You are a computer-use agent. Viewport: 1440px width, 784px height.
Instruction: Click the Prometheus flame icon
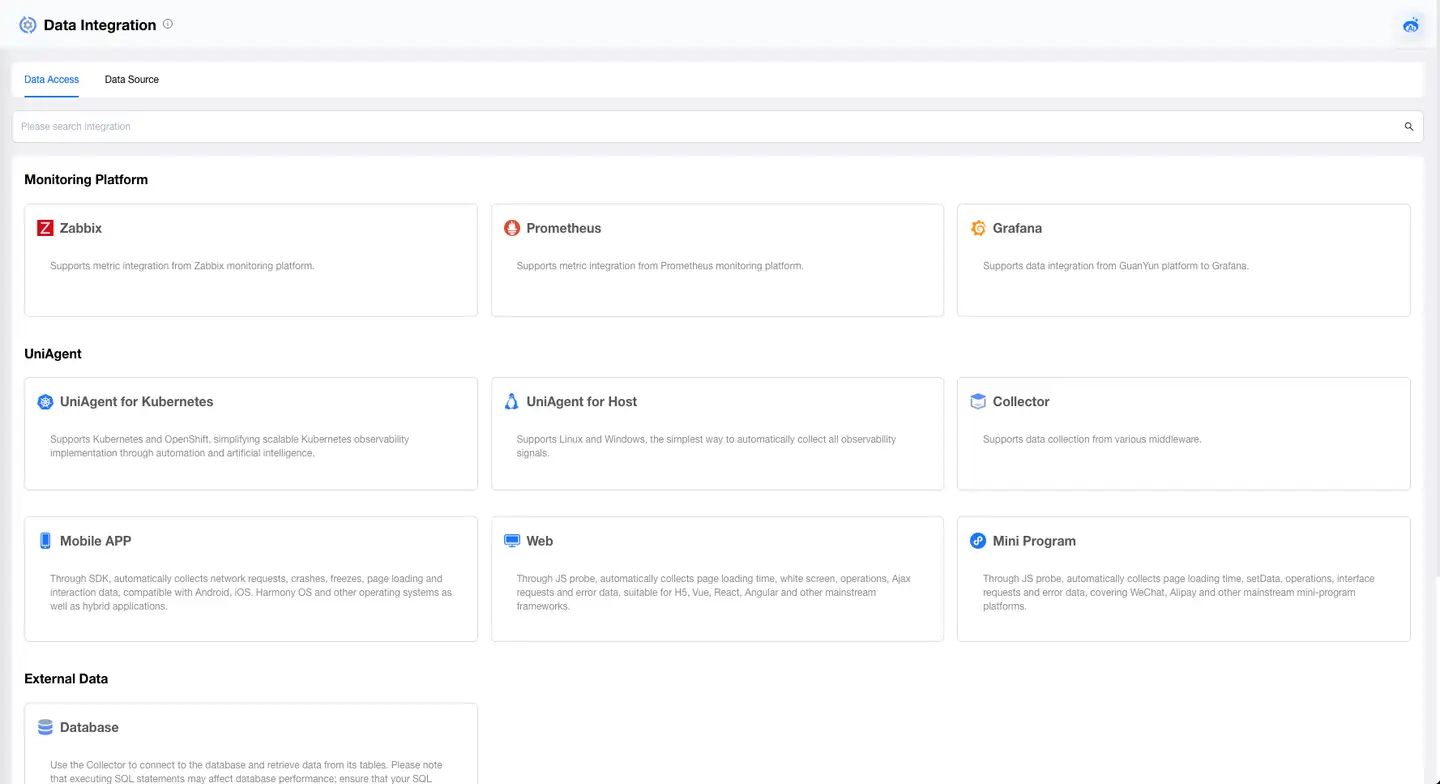pos(512,228)
